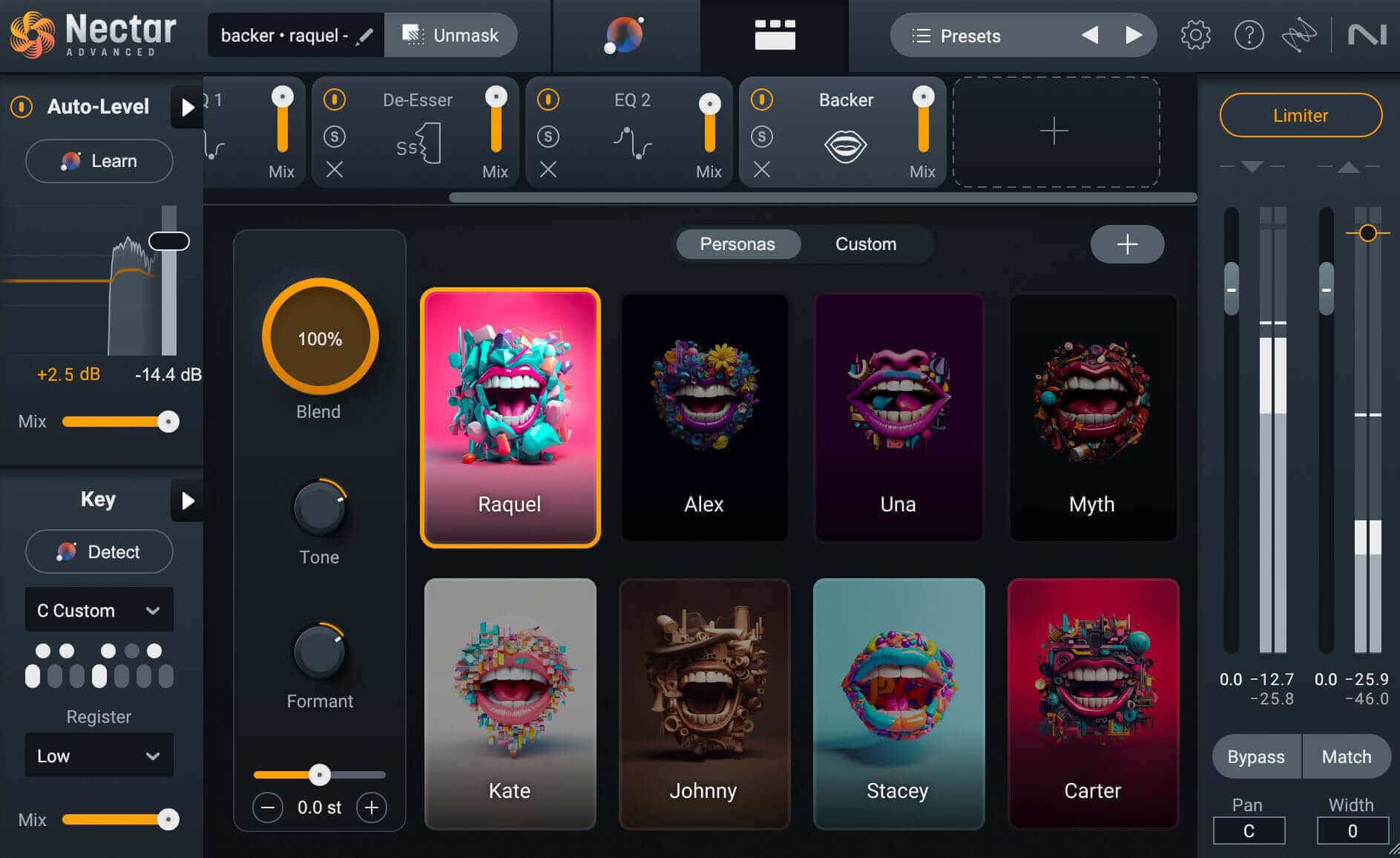Image resolution: width=1400 pixels, height=858 pixels.
Task: Select the Kate persona
Action: (x=510, y=704)
